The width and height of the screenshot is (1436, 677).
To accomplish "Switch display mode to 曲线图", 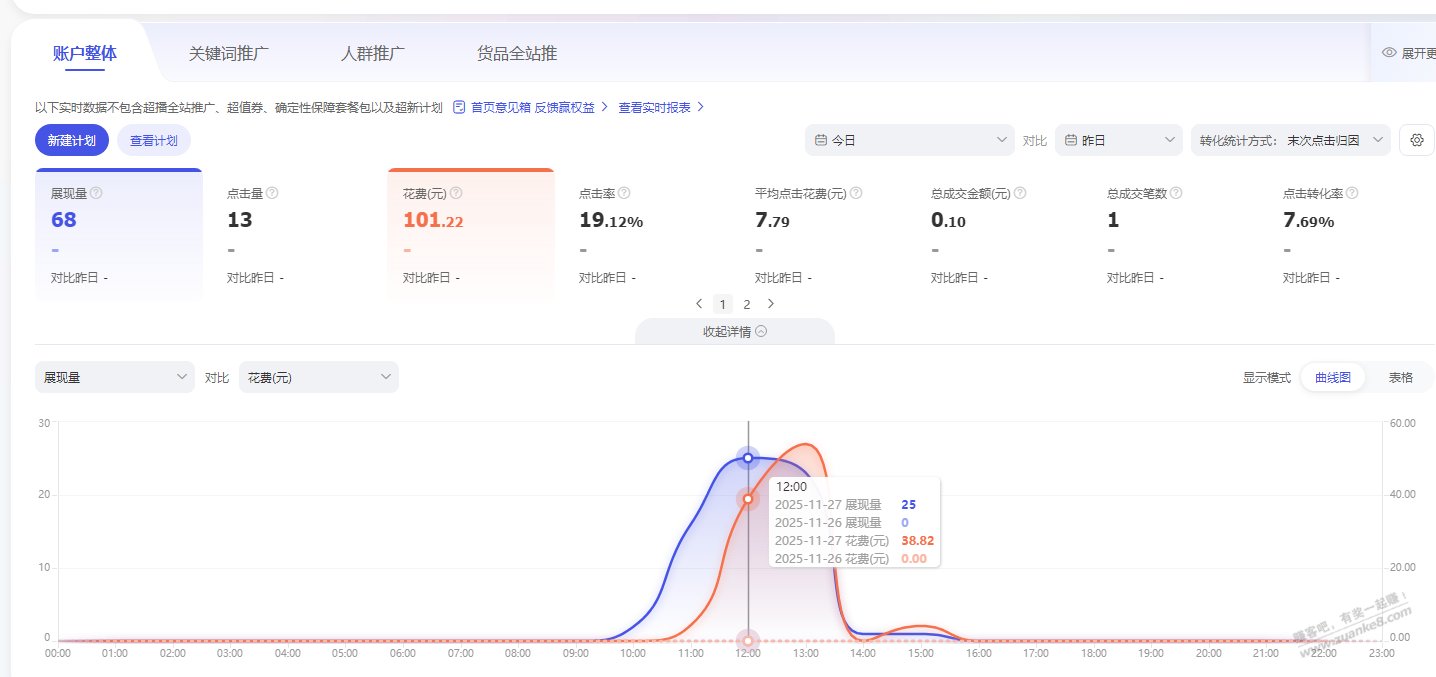I will [x=1332, y=378].
